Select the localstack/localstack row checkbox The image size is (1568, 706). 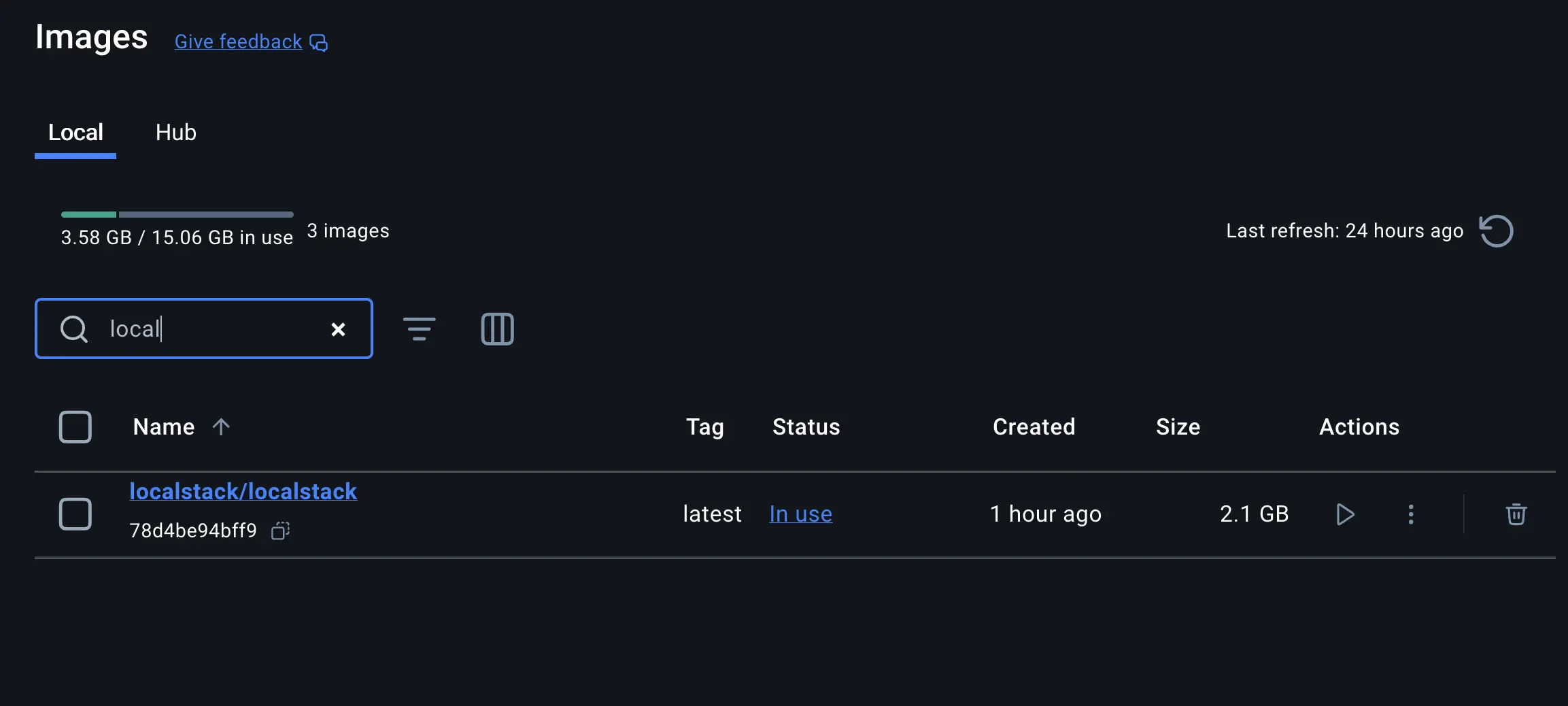(75, 514)
